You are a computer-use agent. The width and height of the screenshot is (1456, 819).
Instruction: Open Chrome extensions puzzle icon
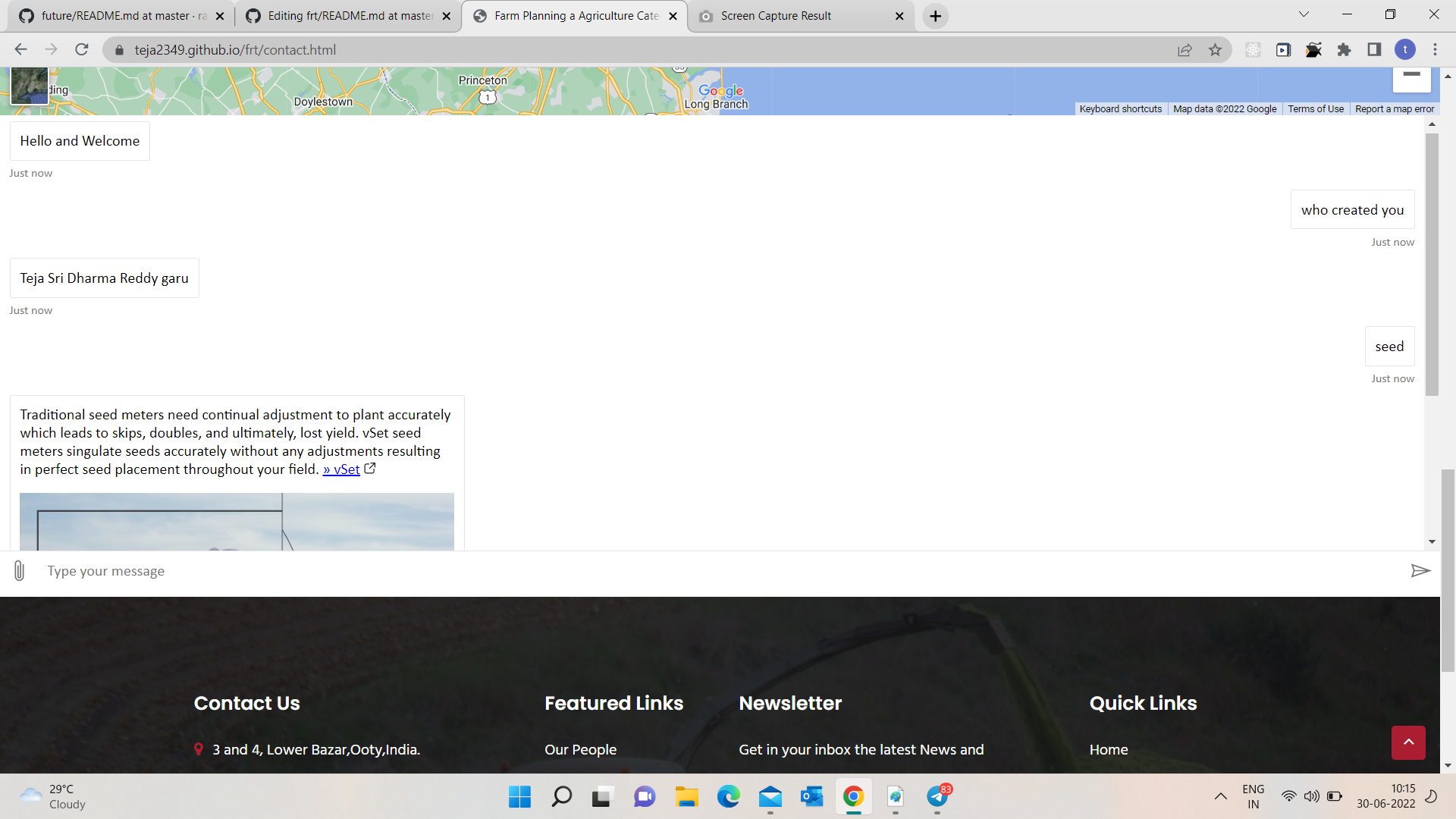coord(1344,50)
